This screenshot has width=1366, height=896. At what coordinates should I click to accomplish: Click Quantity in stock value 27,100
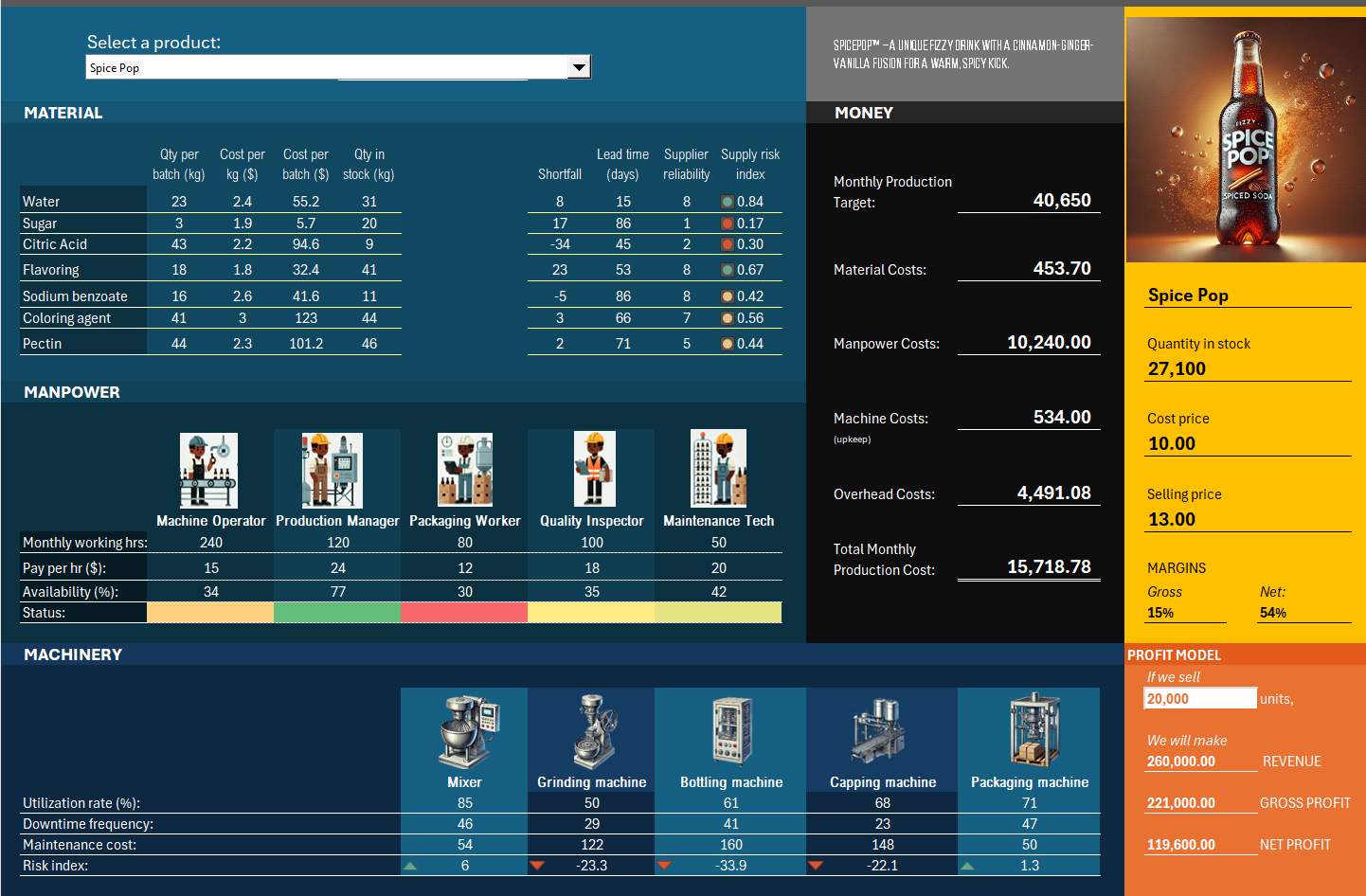[x=1177, y=369]
